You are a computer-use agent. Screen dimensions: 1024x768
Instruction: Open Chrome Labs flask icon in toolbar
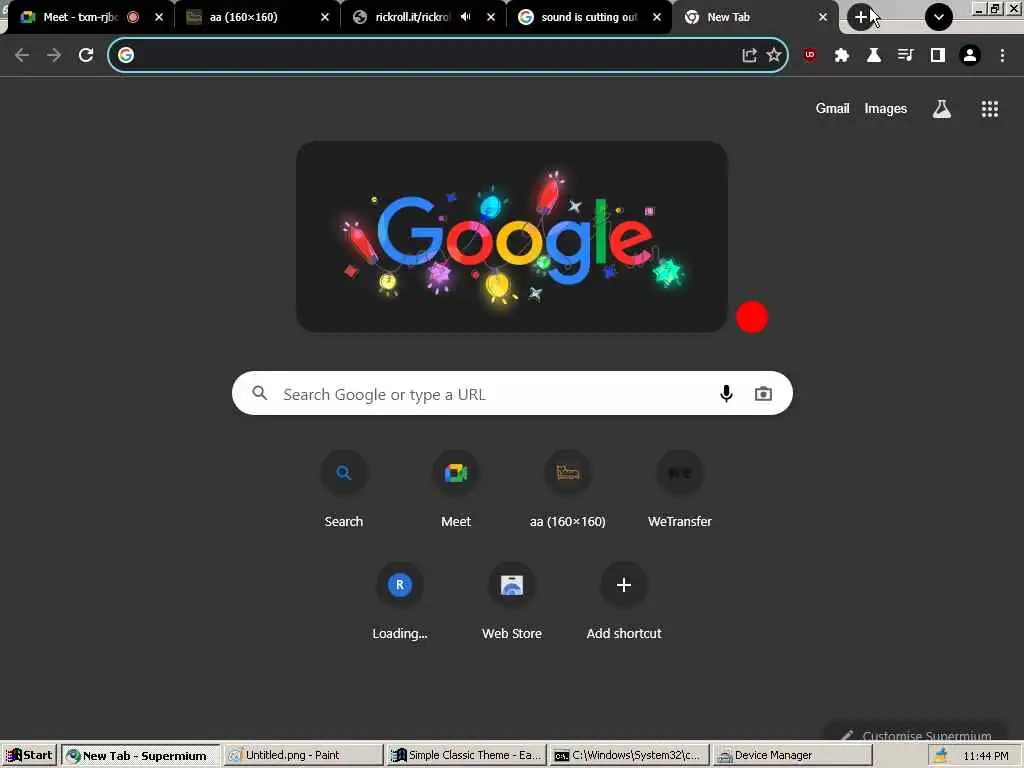click(x=874, y=56)
